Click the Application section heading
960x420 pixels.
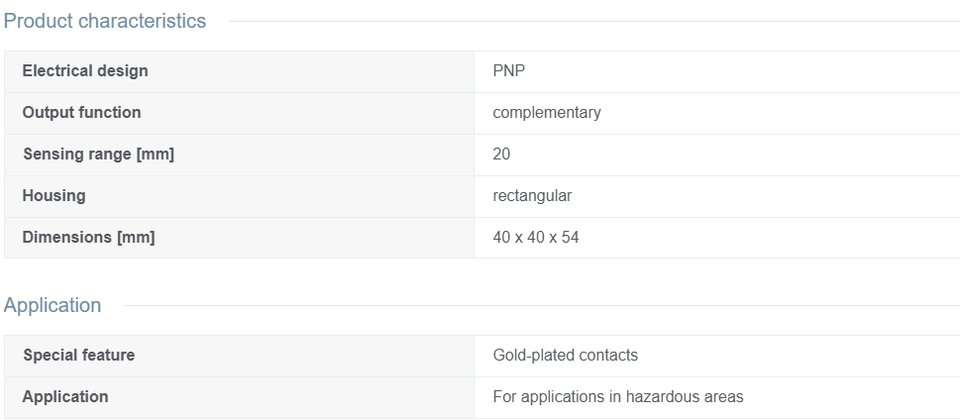tap(53, 305)
